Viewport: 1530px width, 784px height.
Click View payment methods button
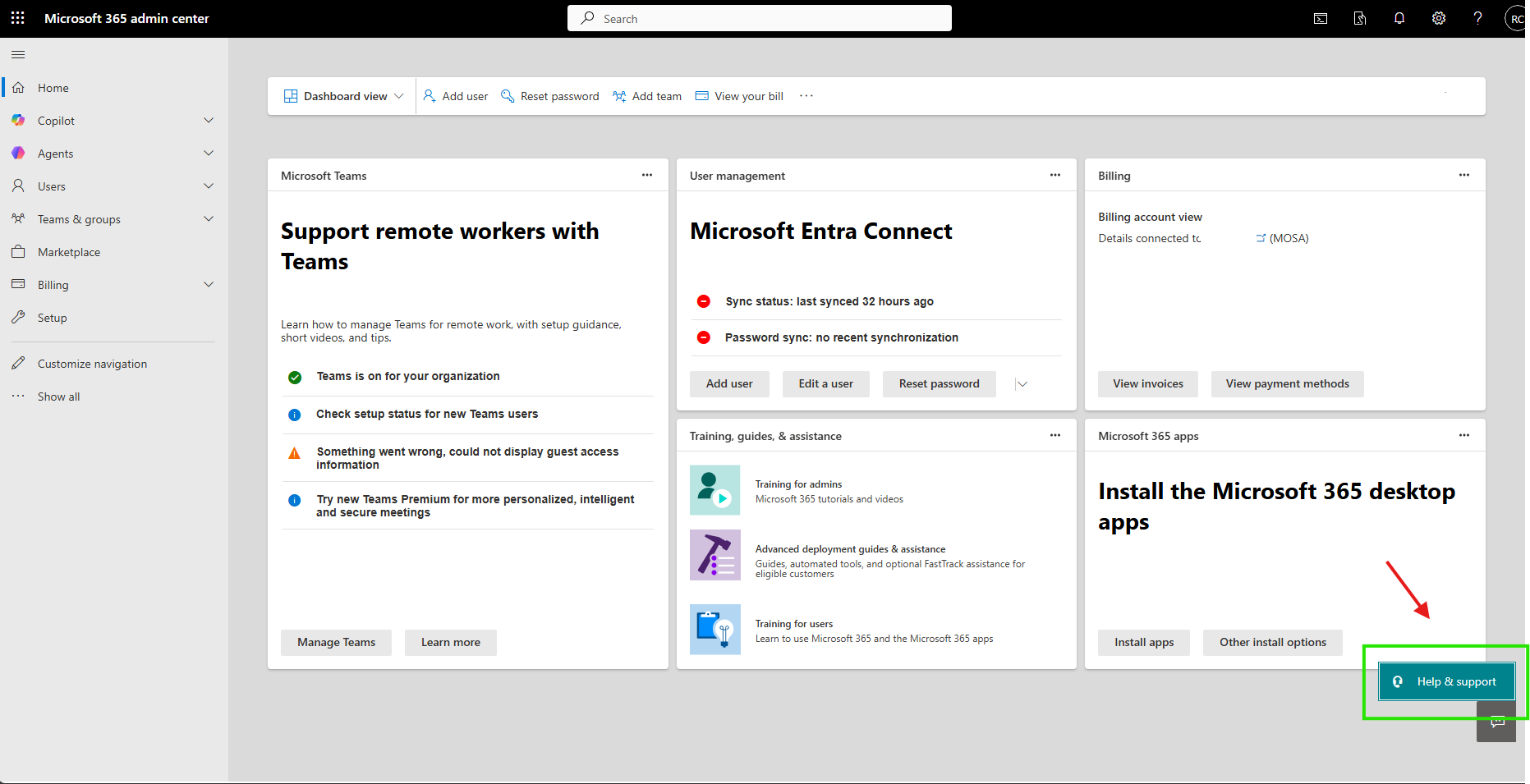point(1288,384)
